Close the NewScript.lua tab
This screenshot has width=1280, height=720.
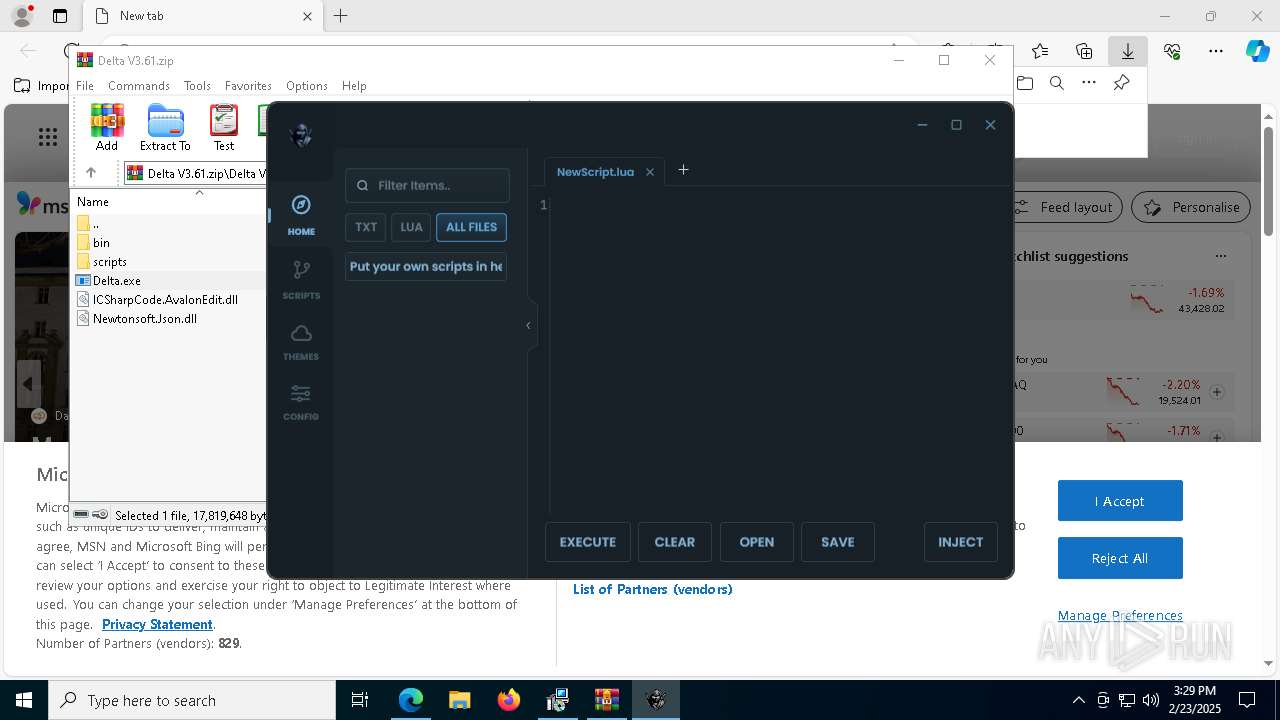point(650,172)
